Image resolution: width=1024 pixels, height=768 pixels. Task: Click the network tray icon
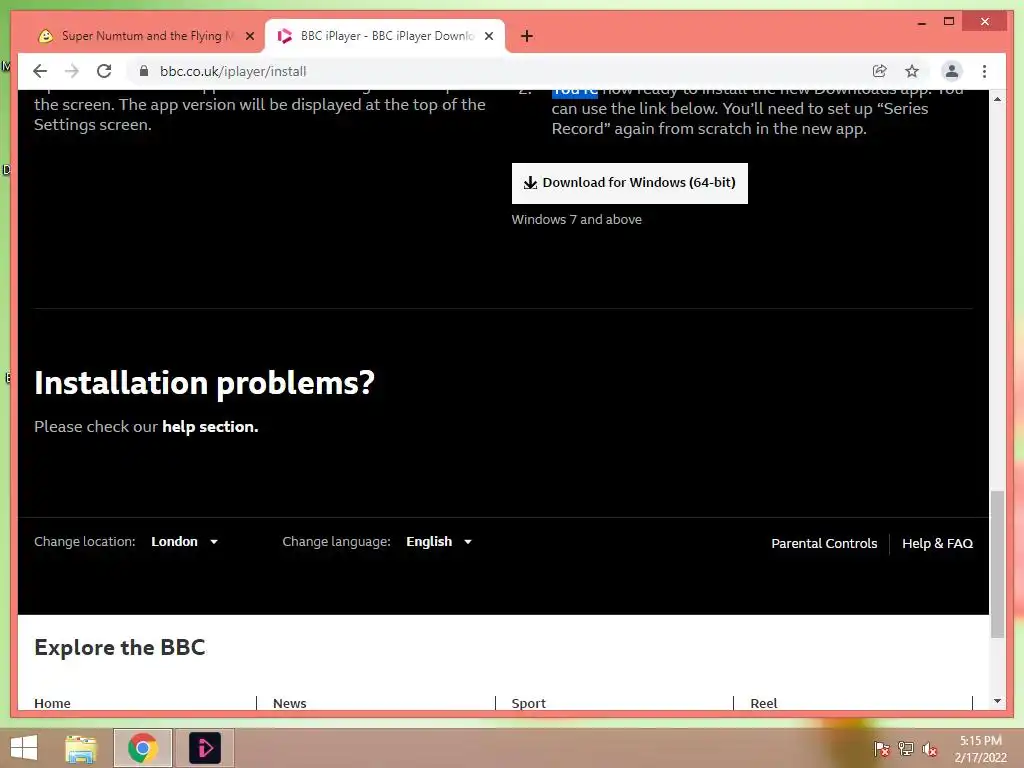[x=906, y=748]
